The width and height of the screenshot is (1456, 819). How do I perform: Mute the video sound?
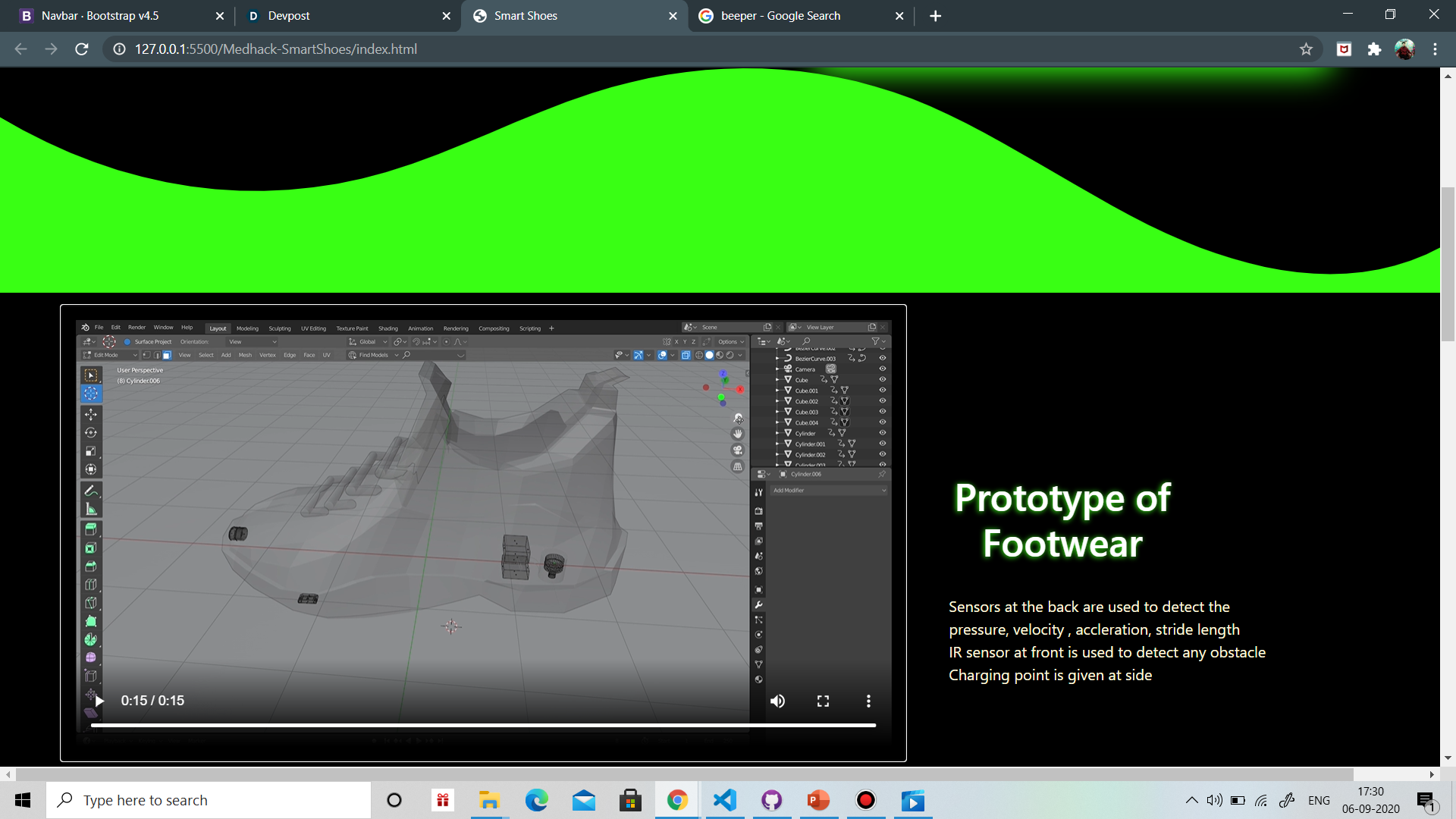(777, 701)
